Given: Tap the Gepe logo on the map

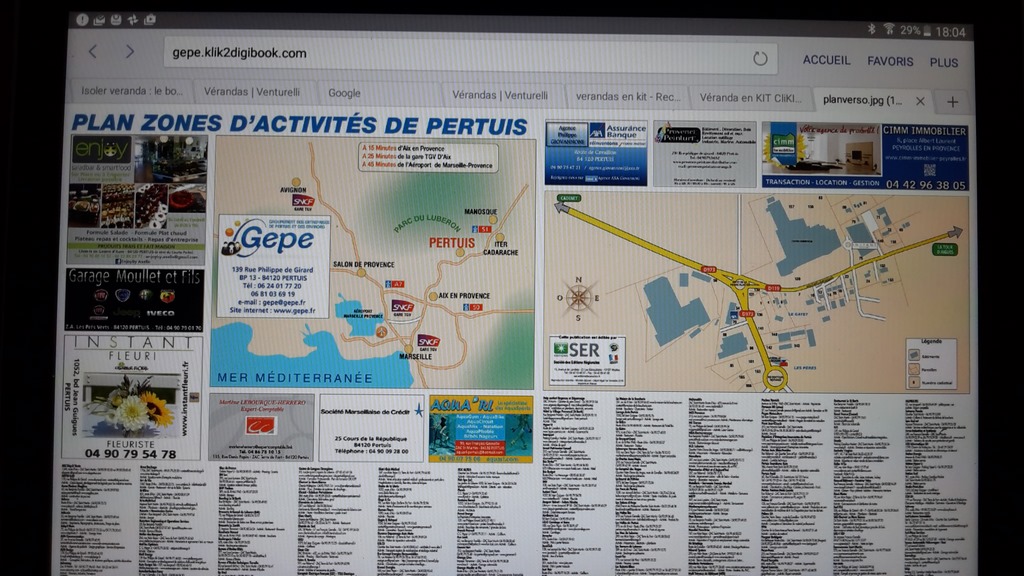Looking at the screenshot, I should coord(275,238).
